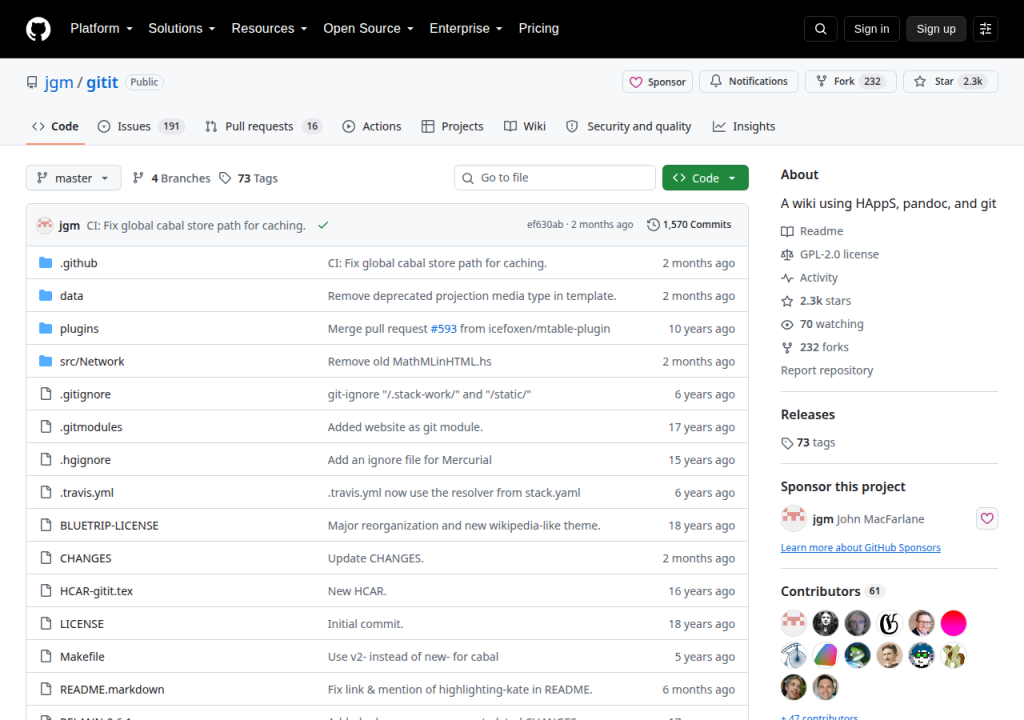Switch to the Security and quality tab
This screenshot has width=1024, height=720.
coord(628,127)
